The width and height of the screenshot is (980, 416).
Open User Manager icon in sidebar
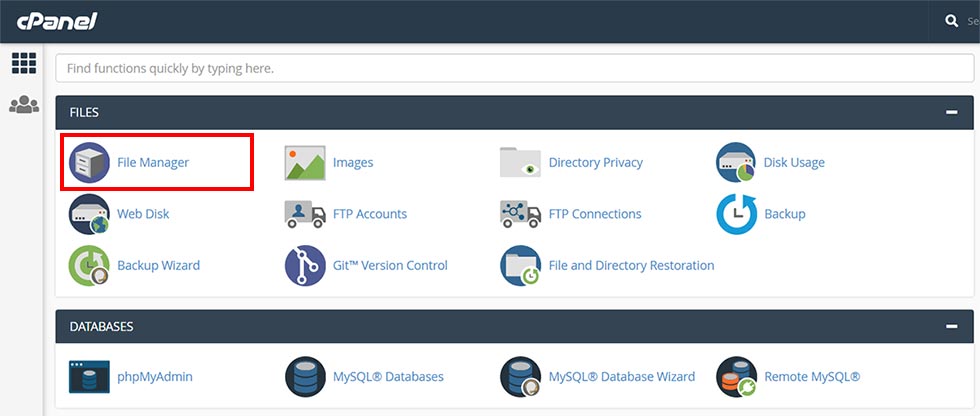coord(24,104)
